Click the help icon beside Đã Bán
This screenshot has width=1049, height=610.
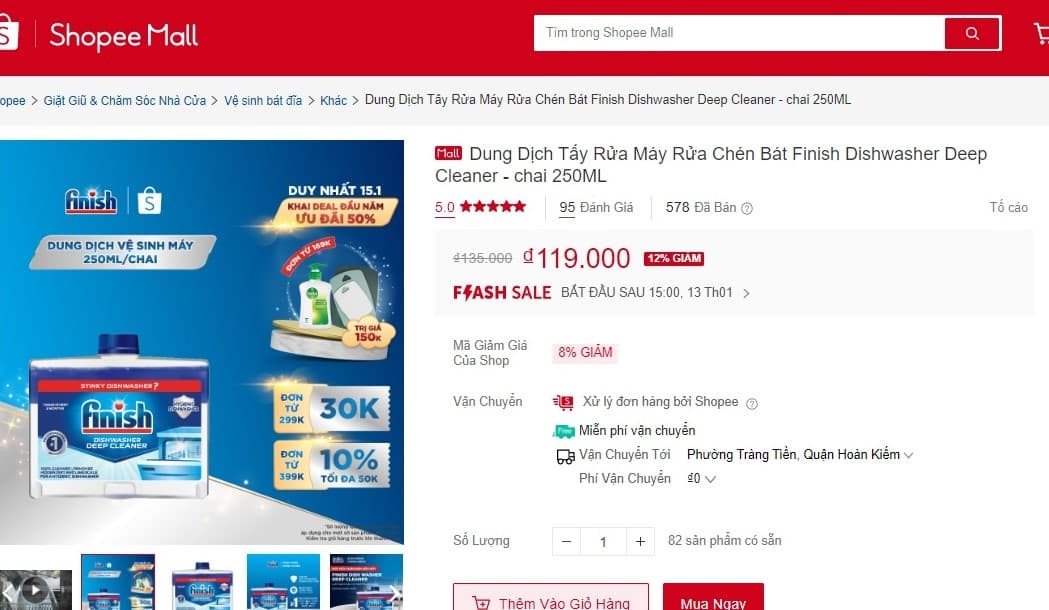click(x=747, y=208)
